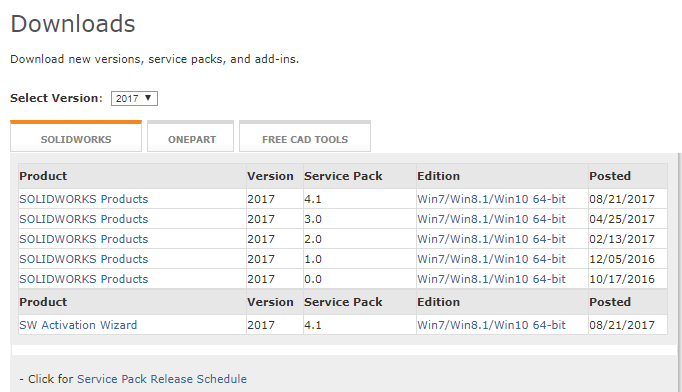Switch to the FREE CAD TOOLS tab
Viewport: 682px width, 392px height.
pyautogui.click(x=305, y=137)
